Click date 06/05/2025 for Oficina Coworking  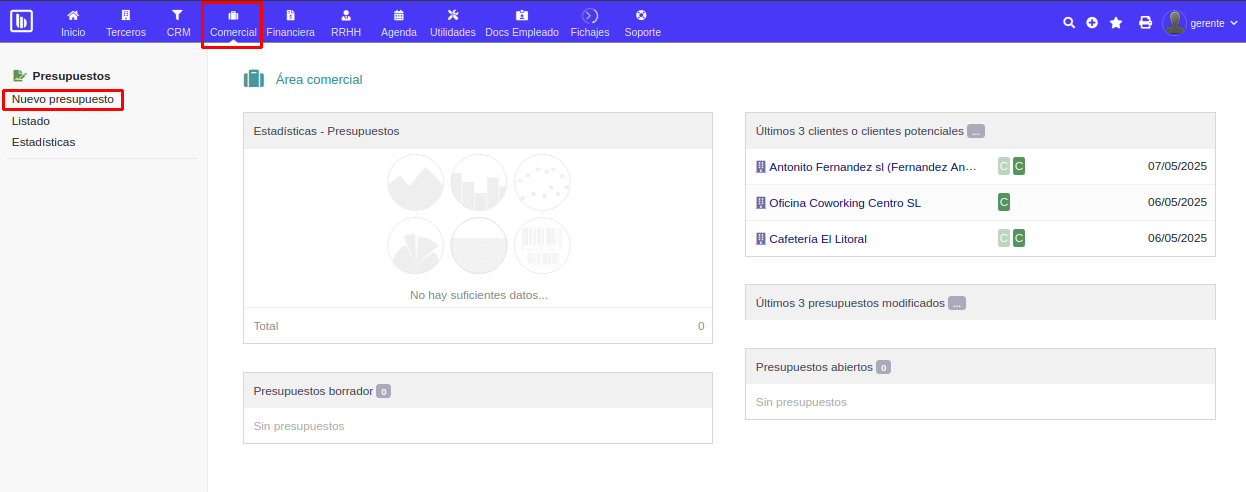coord(1177,202)
